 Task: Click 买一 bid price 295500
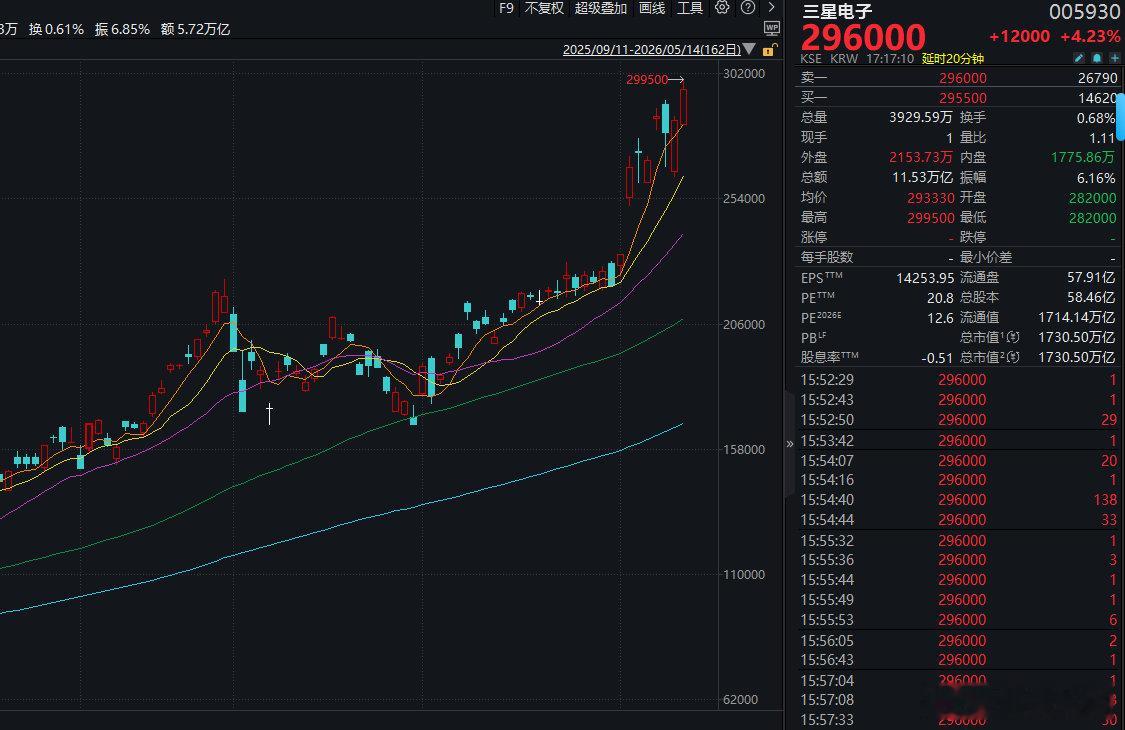tap(963, 98)
